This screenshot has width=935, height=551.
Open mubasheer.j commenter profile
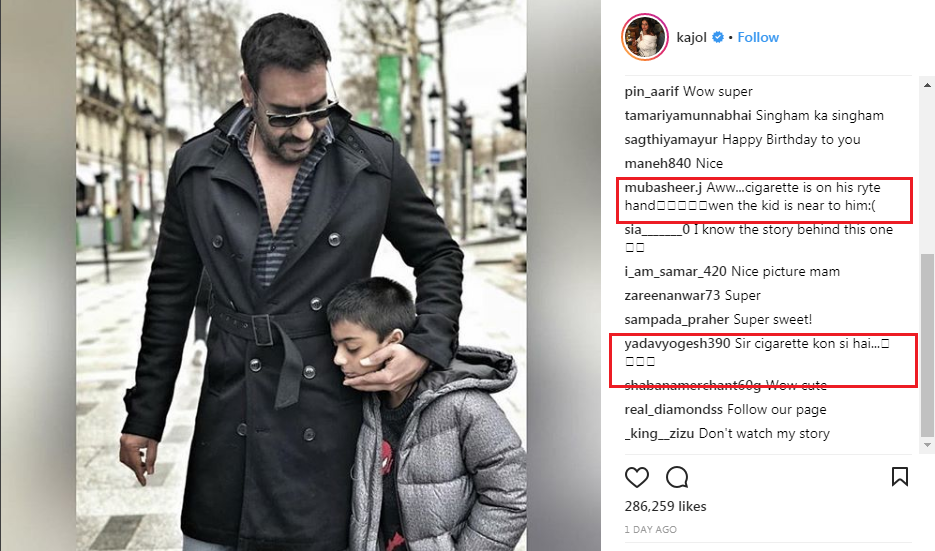(x=663, y=187)
